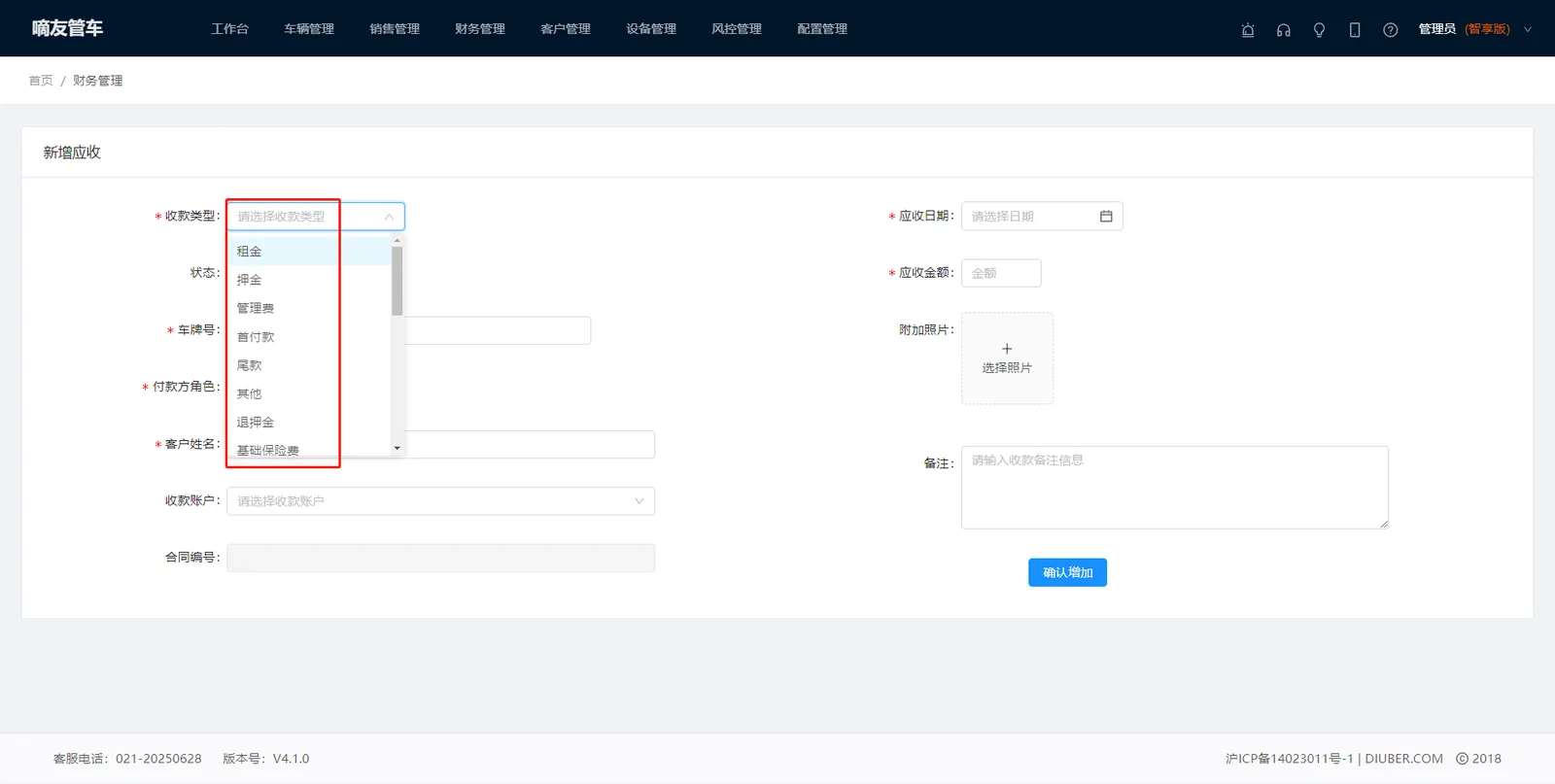Select 押金 from the payment type list

point(309,280)
